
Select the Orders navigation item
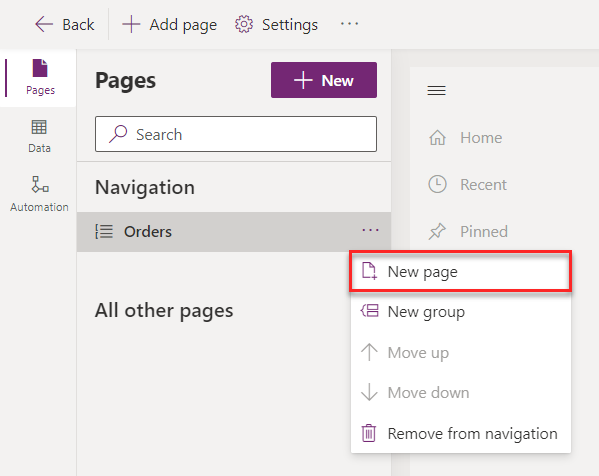(x=233, y=232)
